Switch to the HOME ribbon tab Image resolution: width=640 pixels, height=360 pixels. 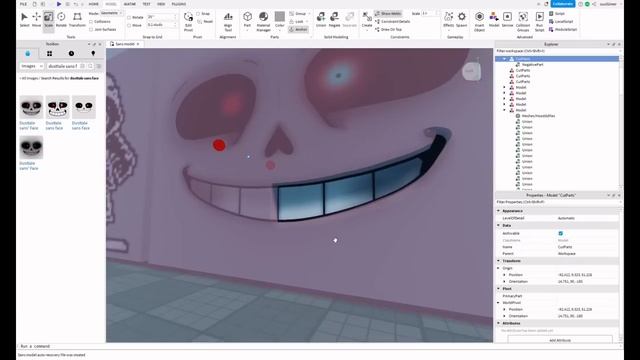[93, 4]
